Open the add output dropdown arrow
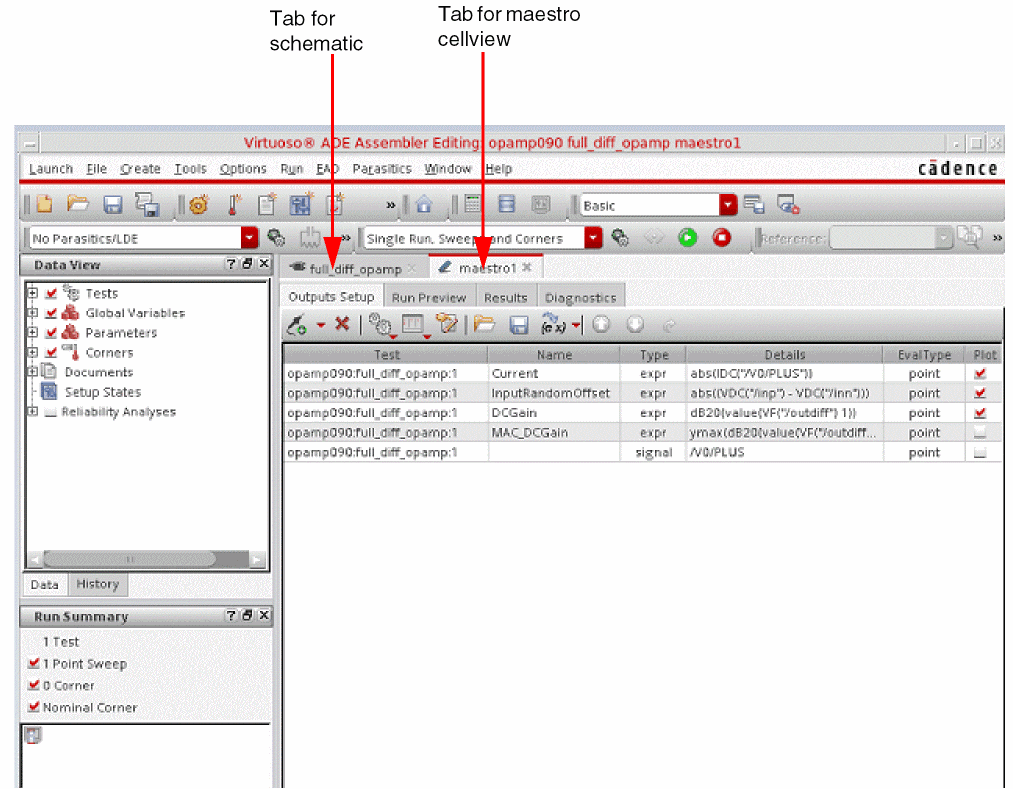 click(x=320, y=325)
